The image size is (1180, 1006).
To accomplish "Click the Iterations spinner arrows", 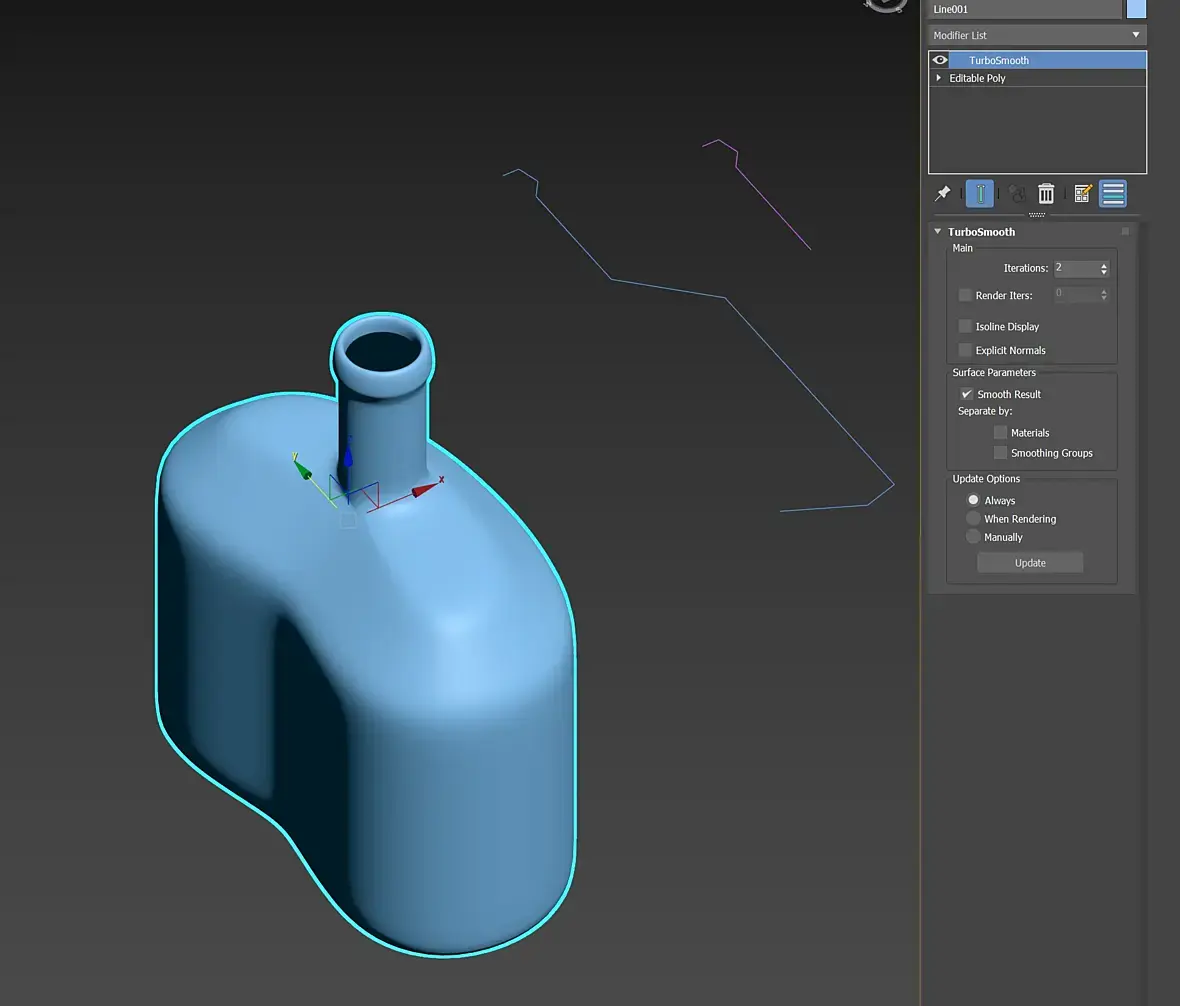I will (1104, 268).
